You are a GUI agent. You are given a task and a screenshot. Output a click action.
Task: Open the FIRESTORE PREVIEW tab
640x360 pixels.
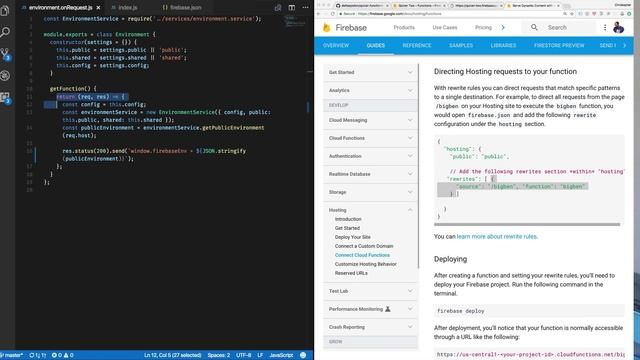click(559, 46)
